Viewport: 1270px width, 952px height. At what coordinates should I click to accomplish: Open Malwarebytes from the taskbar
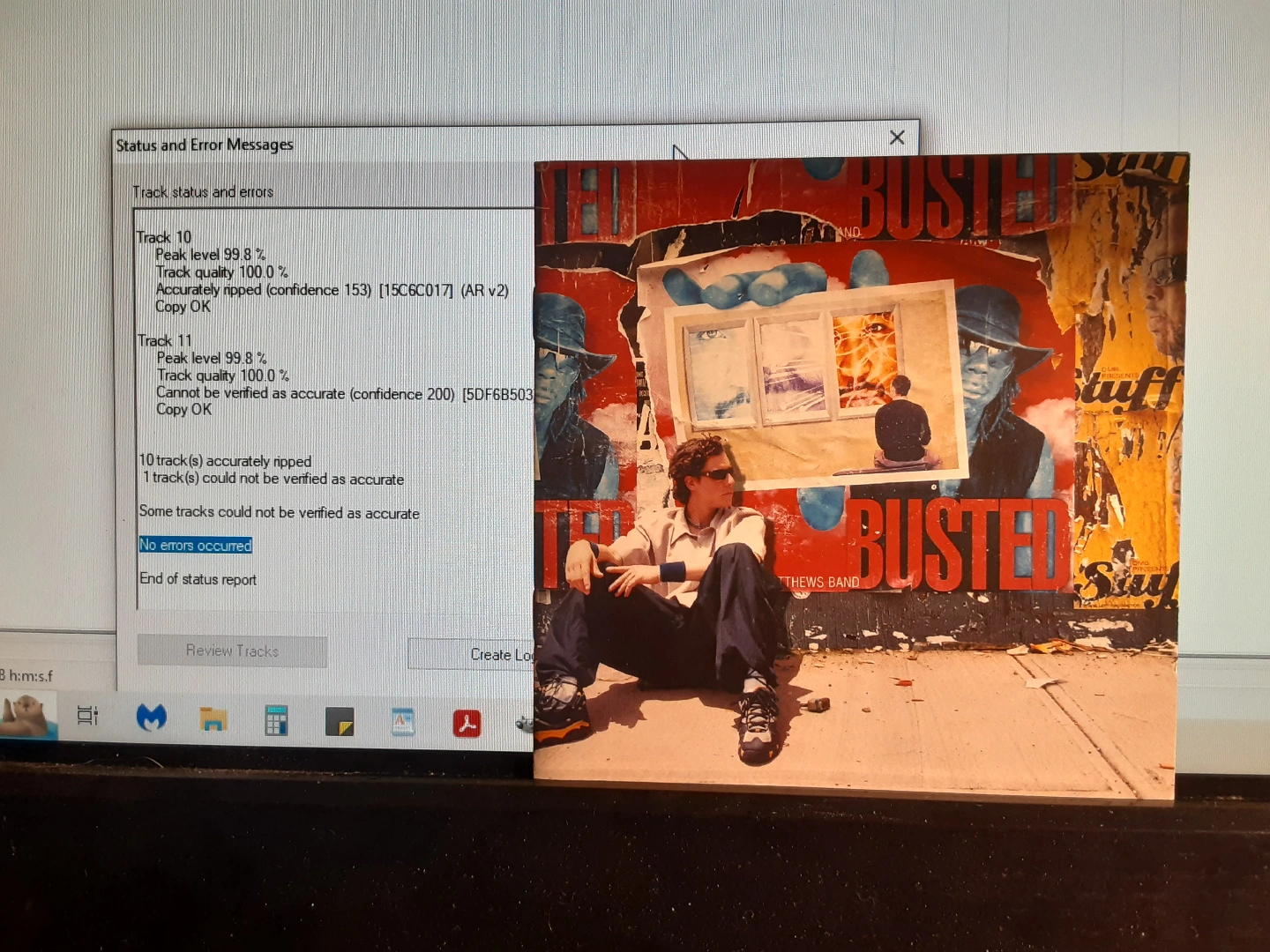coord(152,718)
